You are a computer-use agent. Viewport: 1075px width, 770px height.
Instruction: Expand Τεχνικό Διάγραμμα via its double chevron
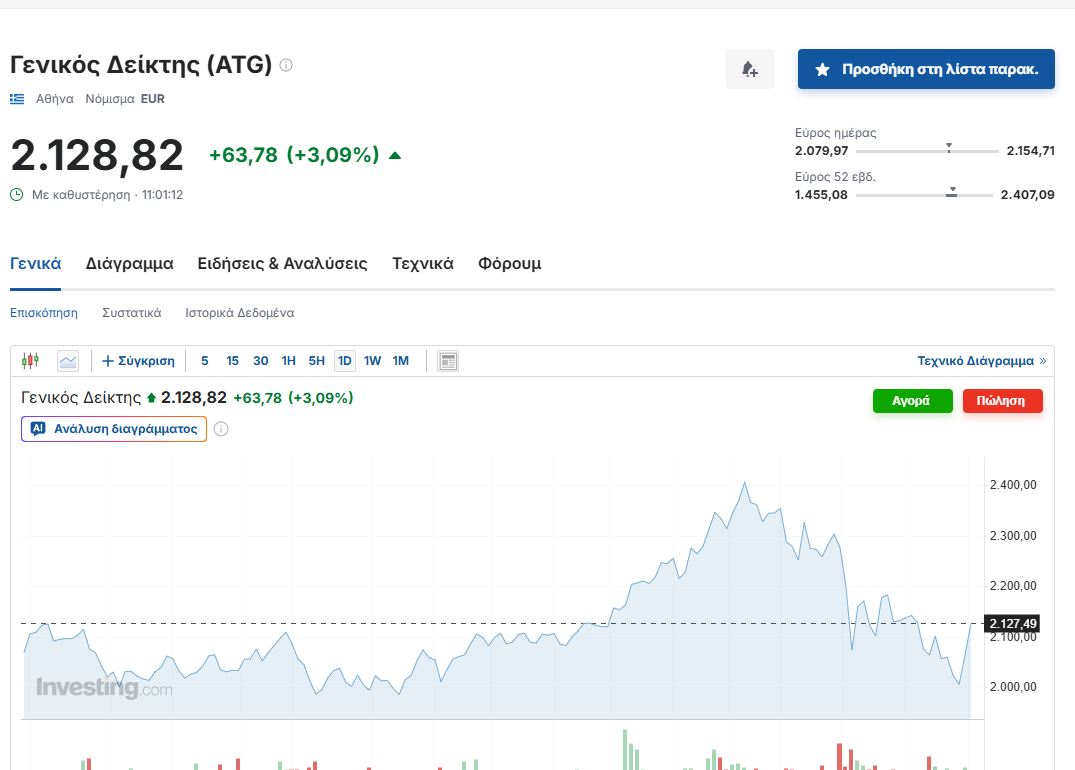coord(1042,361)
